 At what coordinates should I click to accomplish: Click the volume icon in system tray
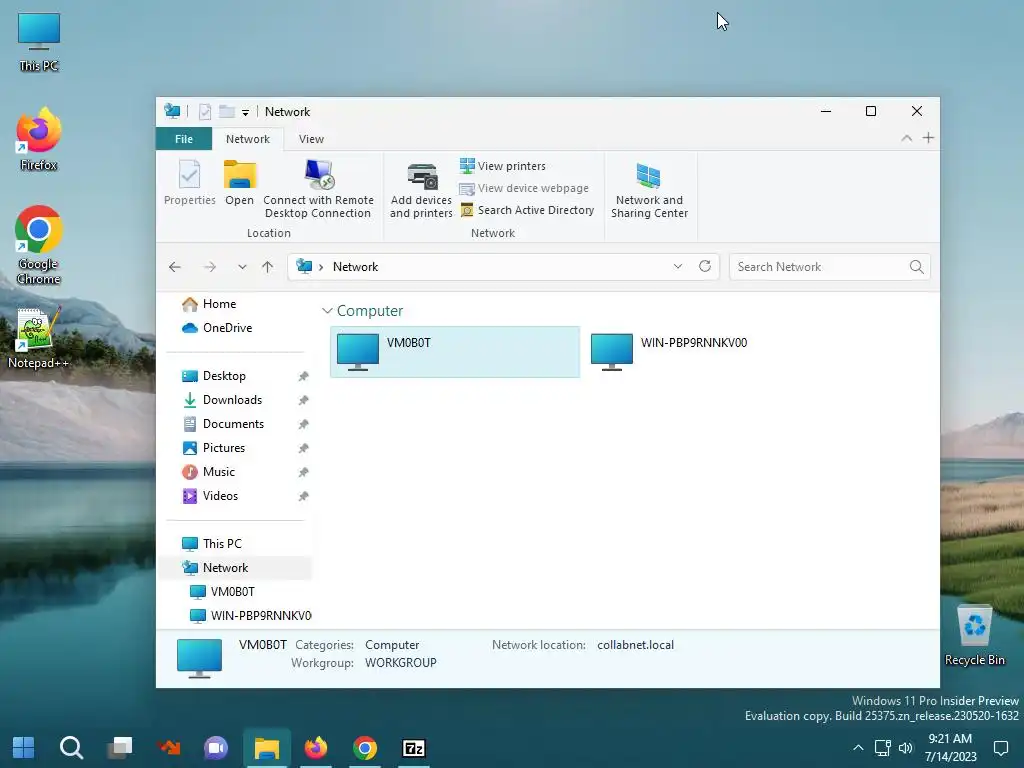906,748
